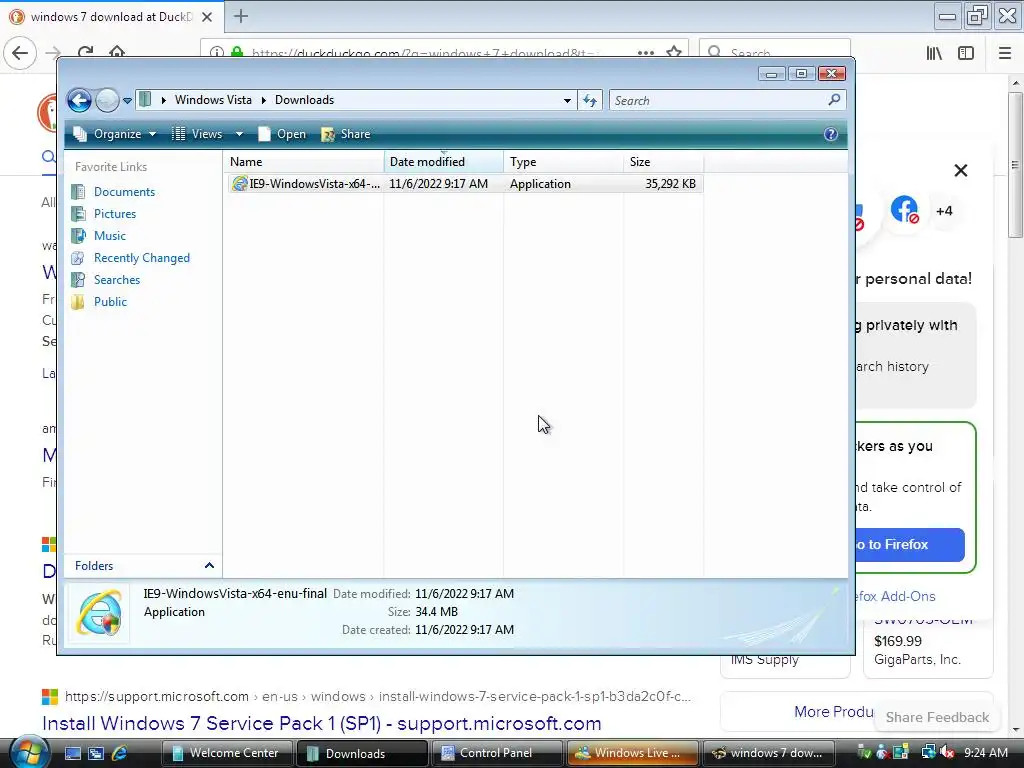Click the Explorer help question-mark icon
Viewport: 1024px width, 768px height.
coord(831,134)
